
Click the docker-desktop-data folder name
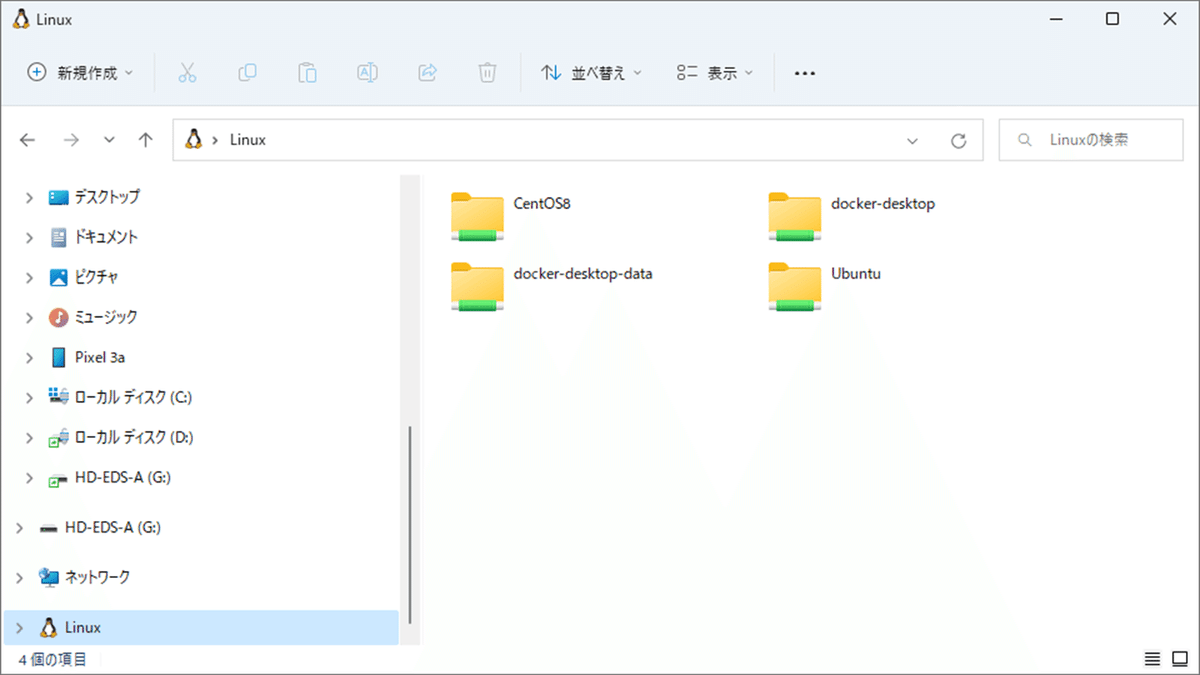click(x=583, y=273)
